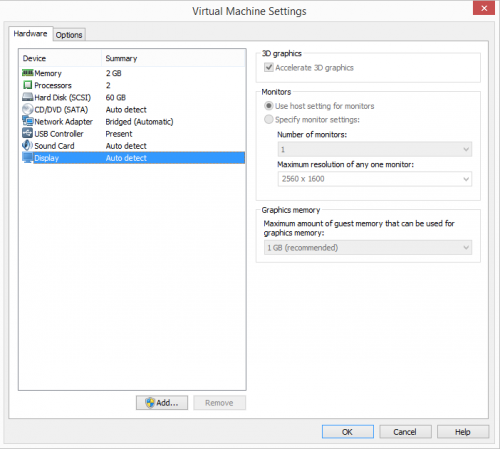
Task: Open the graphics memory 1 GB dropdown
Action: (x=368, y=248)
